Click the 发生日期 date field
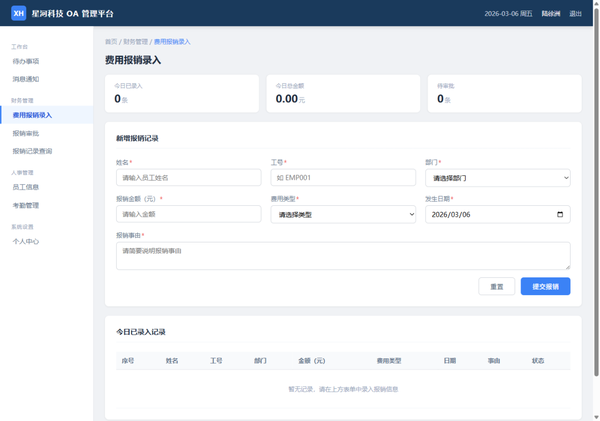This screenshot has width=600, height=421. click(x=485, y=214)
